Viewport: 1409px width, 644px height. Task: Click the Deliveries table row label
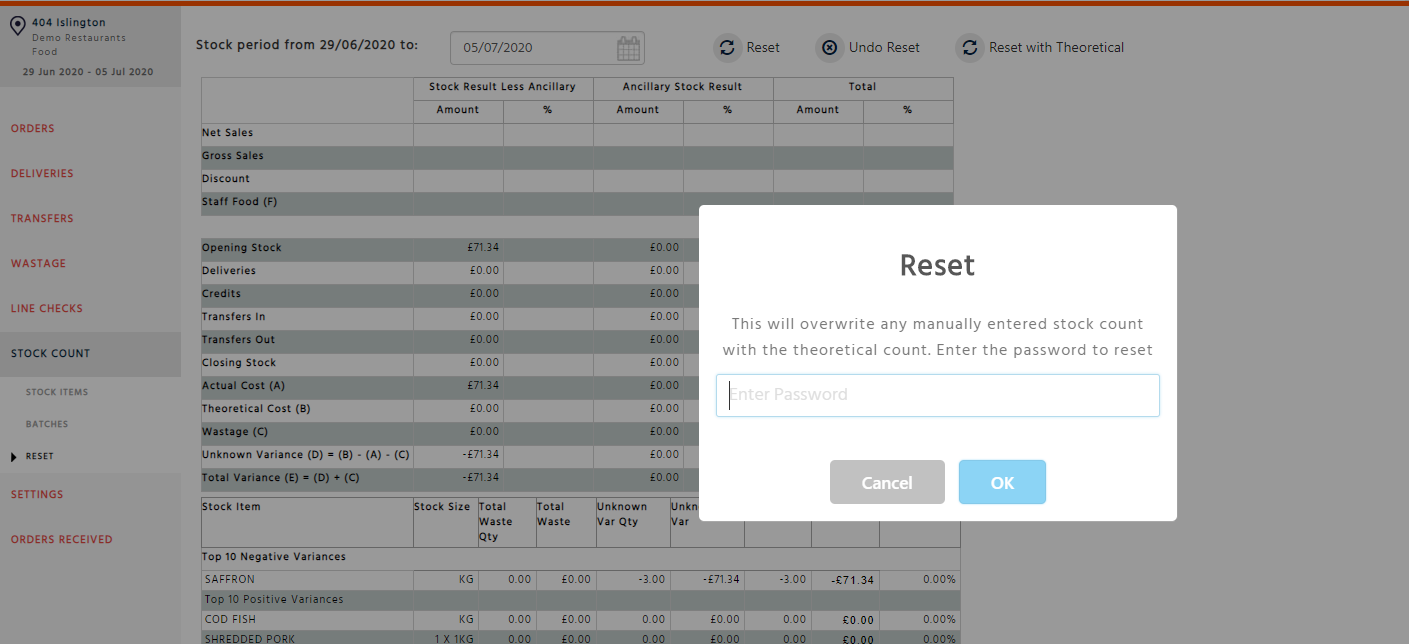tap(229, 271)
